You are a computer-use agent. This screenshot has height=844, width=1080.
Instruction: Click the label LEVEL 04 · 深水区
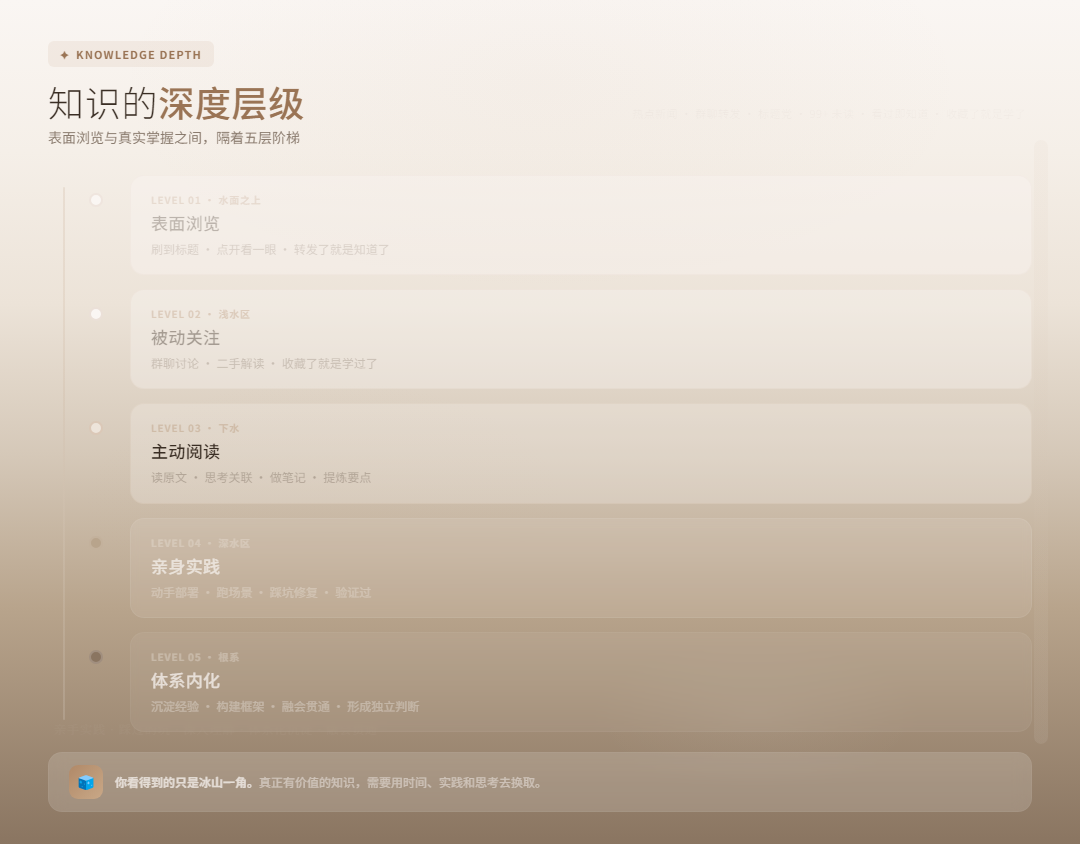point(200,544)
